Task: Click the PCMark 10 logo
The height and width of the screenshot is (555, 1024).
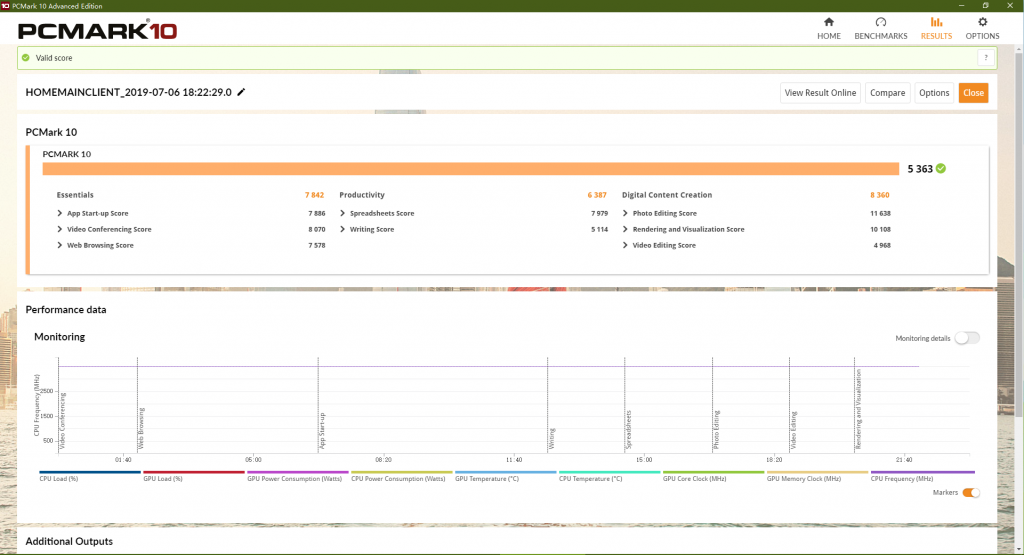Action: [x=98, y=31]
